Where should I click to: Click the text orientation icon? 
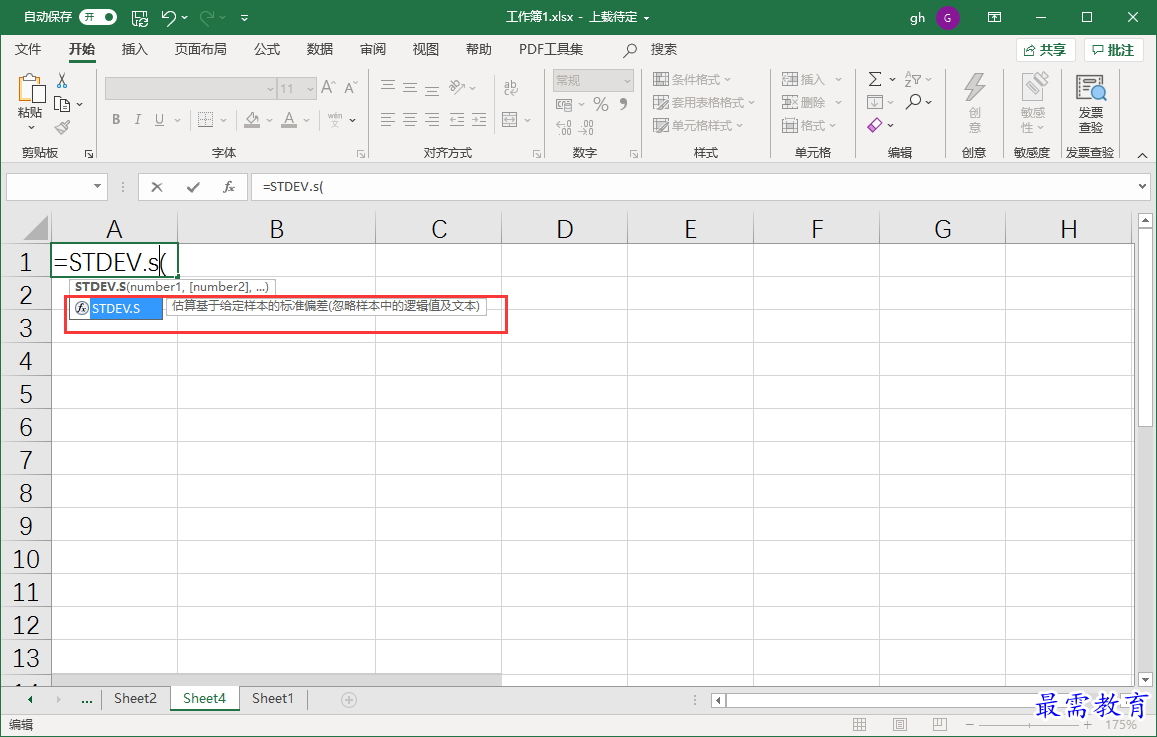(457, 87)
